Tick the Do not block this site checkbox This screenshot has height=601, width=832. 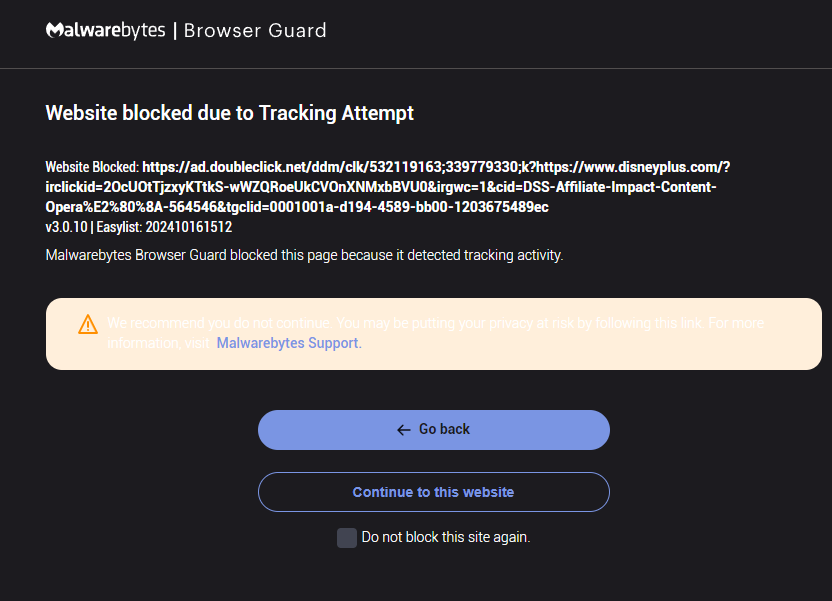tap(347, 538)
